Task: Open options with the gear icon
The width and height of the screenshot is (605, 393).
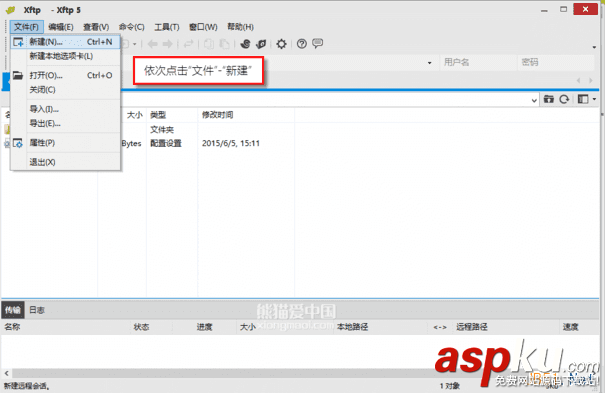Action: (x=281, y=44)
